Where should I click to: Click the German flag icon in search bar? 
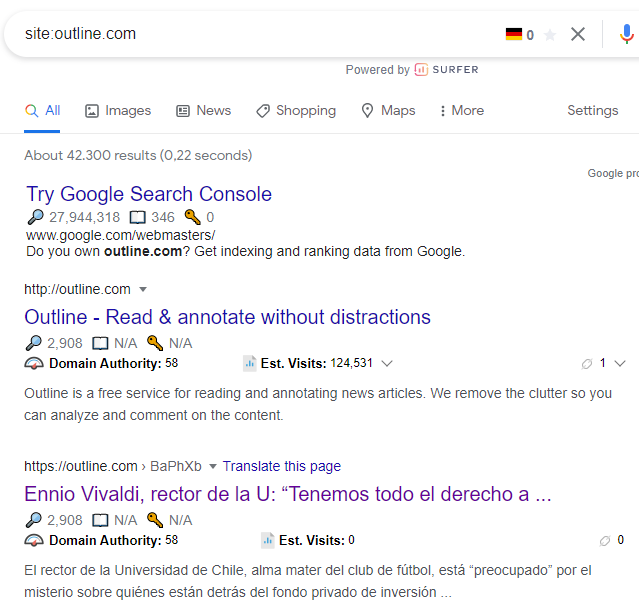pos(513,34)
